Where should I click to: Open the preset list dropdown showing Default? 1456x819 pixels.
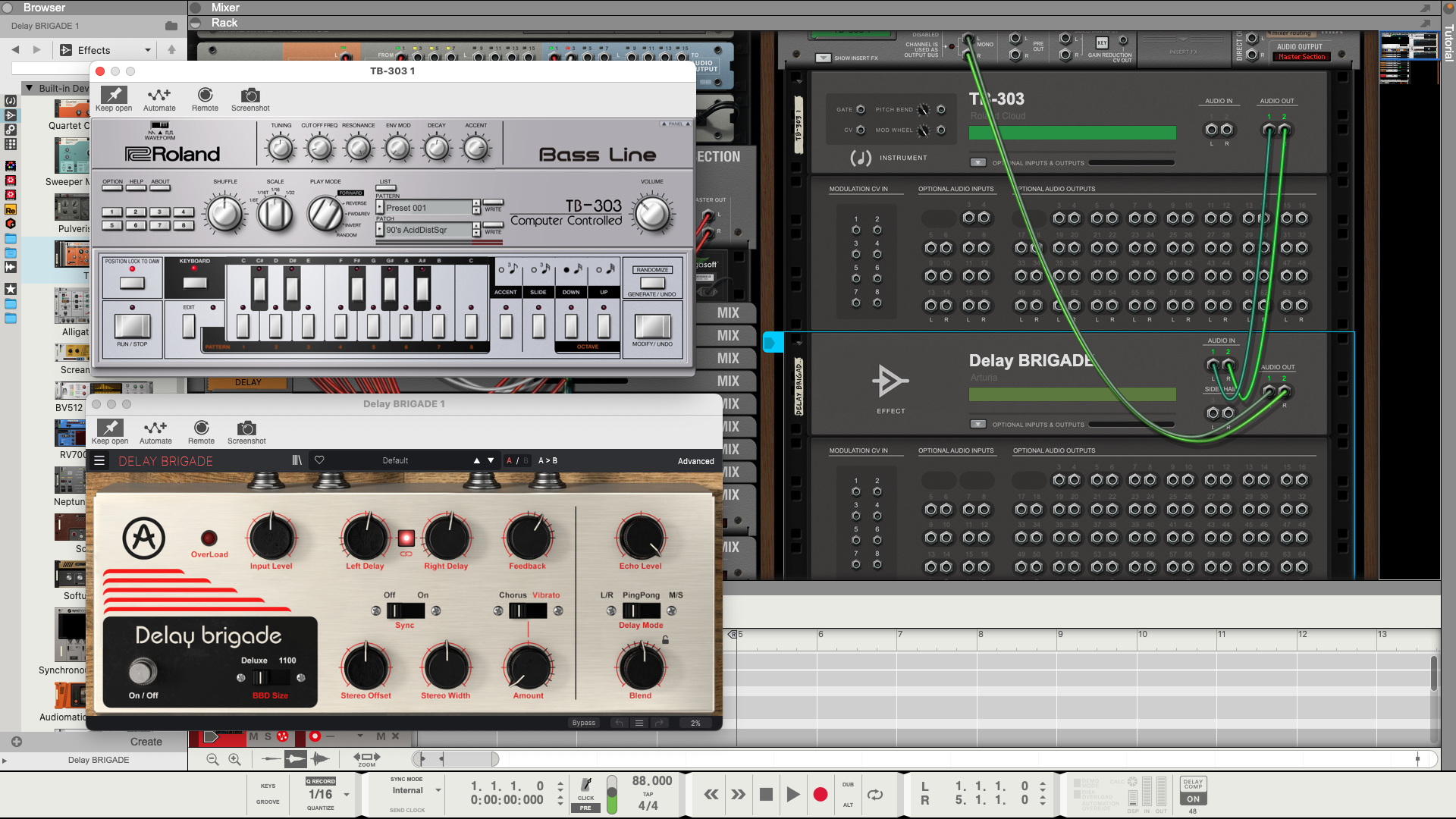395,460
